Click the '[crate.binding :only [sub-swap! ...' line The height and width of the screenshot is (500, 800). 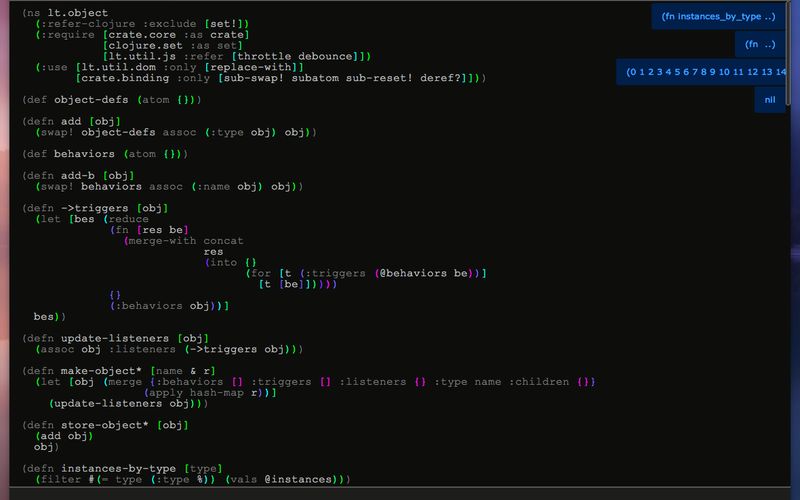pos(281,78)
